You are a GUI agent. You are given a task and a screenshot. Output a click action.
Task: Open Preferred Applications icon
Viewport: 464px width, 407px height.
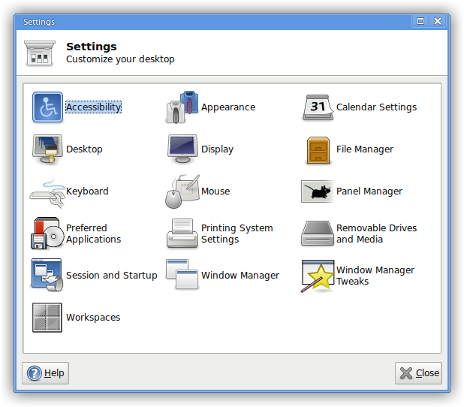pos(47,233)
